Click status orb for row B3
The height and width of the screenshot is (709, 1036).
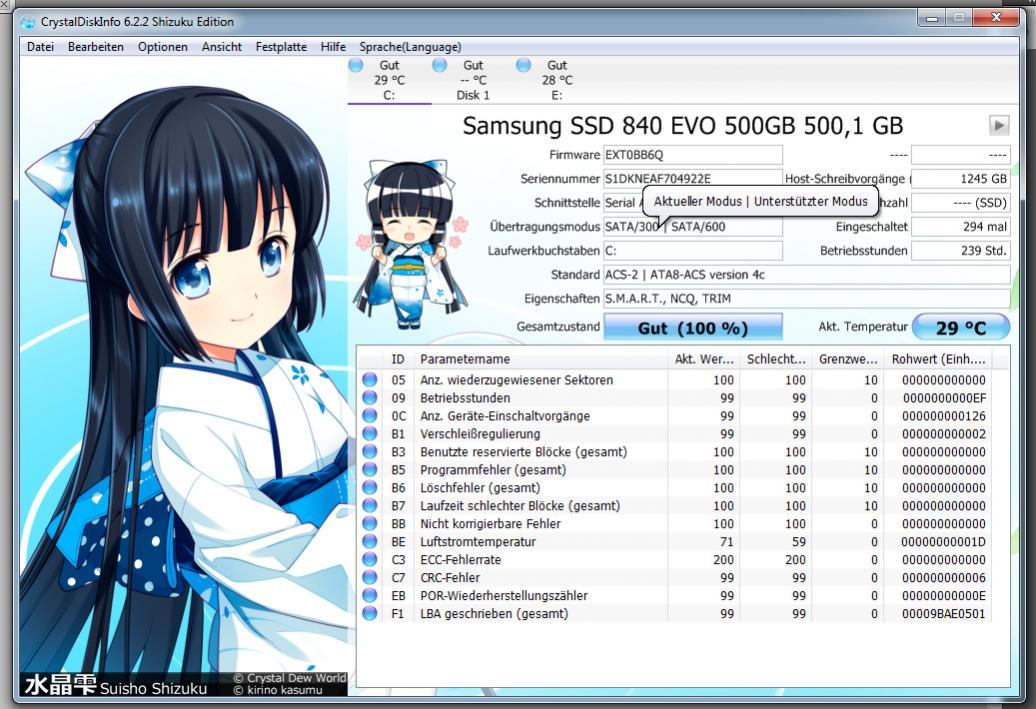(x=369, y=452)
